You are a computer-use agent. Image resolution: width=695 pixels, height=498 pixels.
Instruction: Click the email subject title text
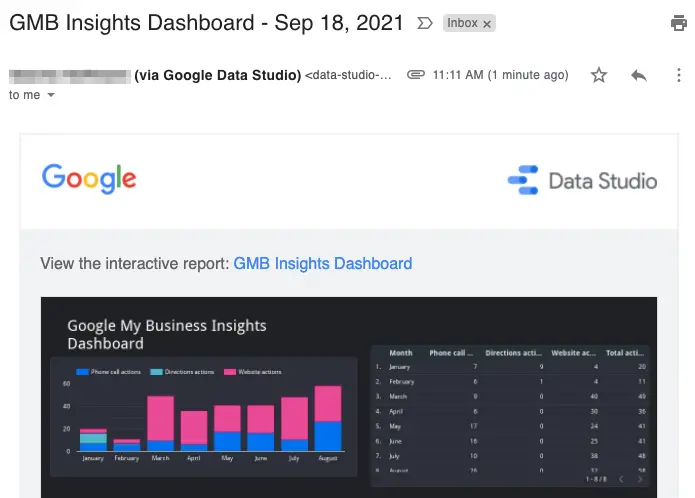click(x=206, y=23)
